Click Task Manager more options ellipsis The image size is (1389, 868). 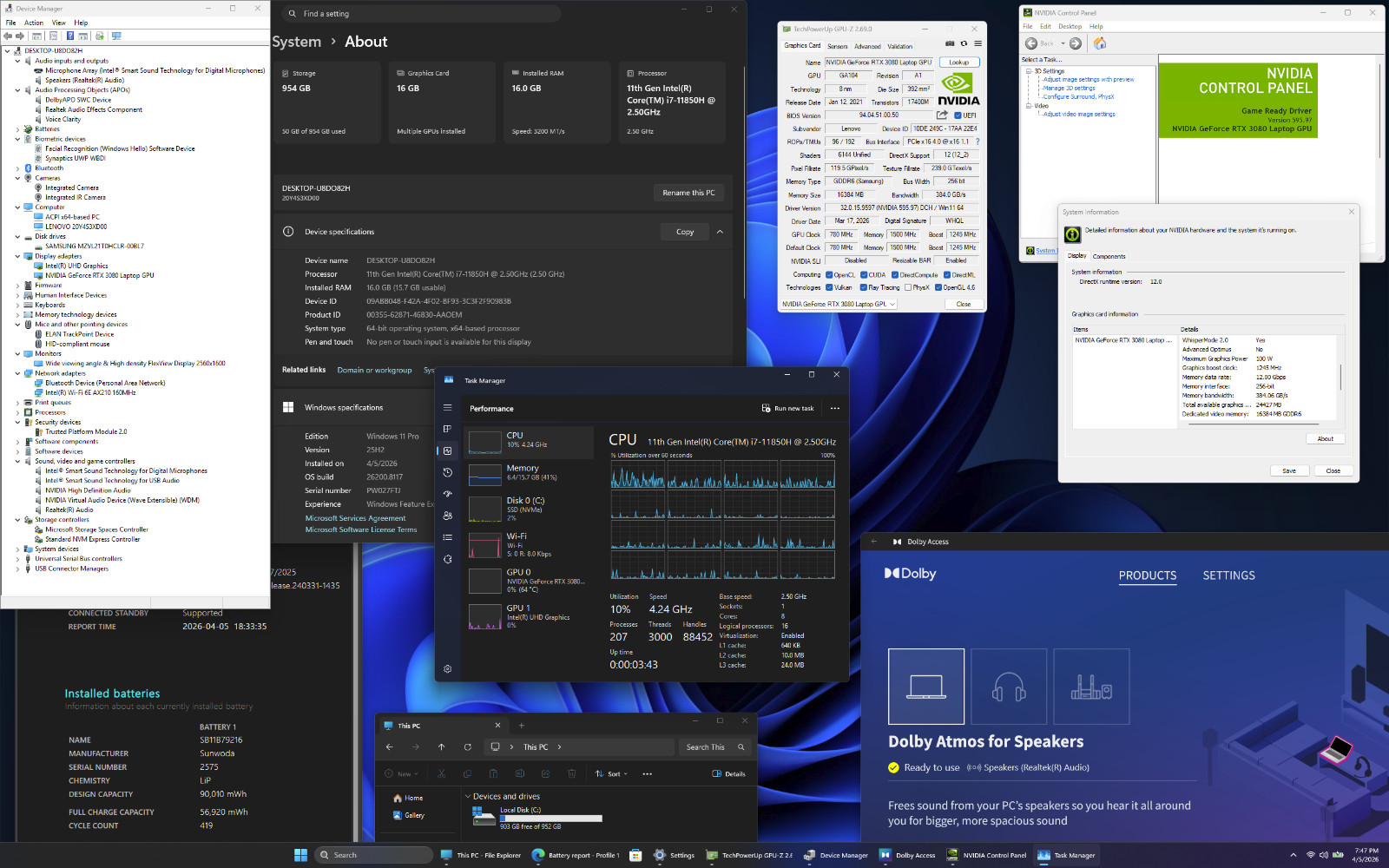coord(835,408)
